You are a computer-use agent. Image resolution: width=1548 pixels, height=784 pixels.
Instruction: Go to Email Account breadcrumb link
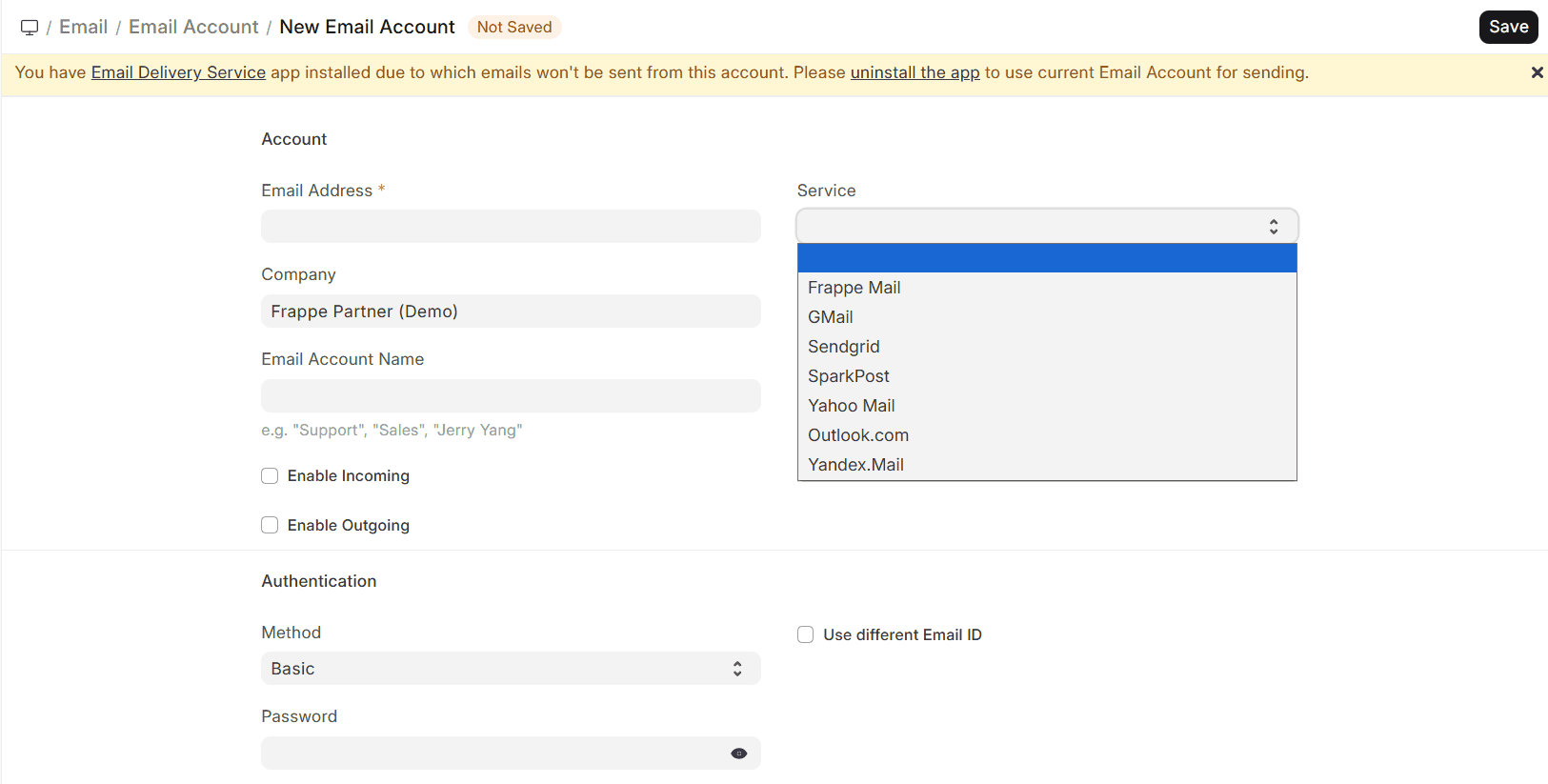[x=193, y=27]
